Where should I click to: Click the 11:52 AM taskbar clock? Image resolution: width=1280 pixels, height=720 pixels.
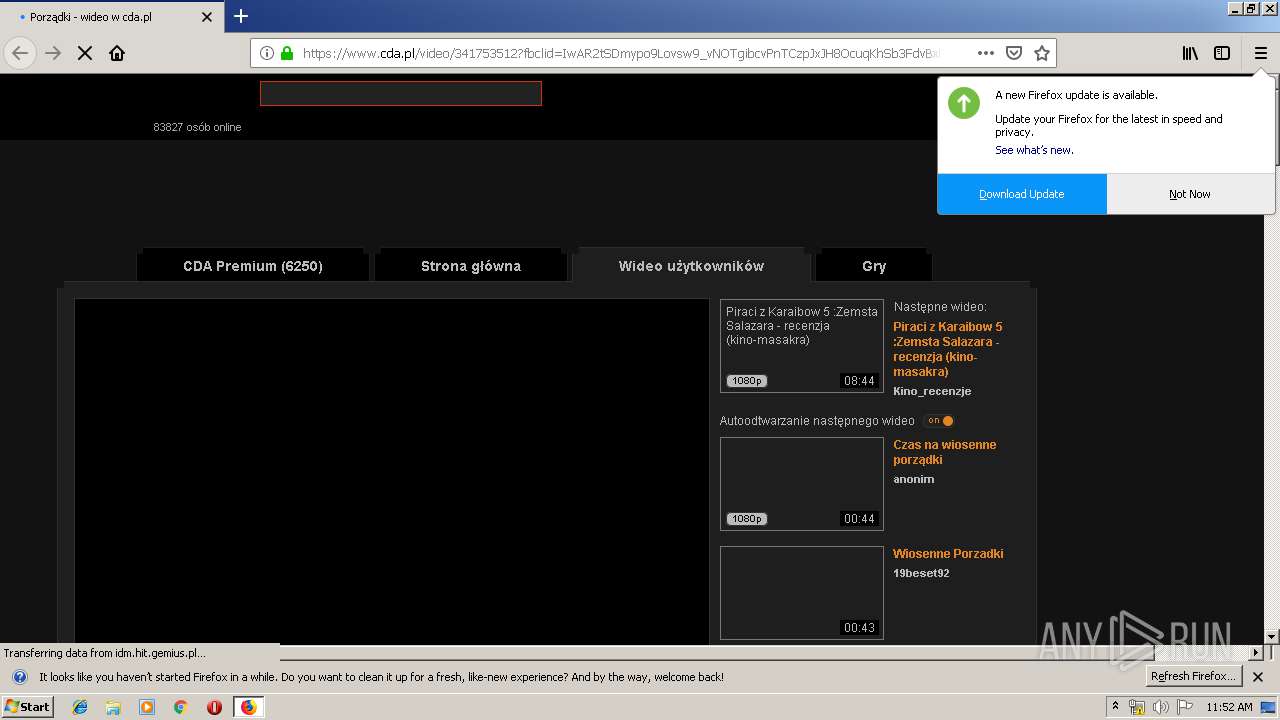coord(1230,707)
